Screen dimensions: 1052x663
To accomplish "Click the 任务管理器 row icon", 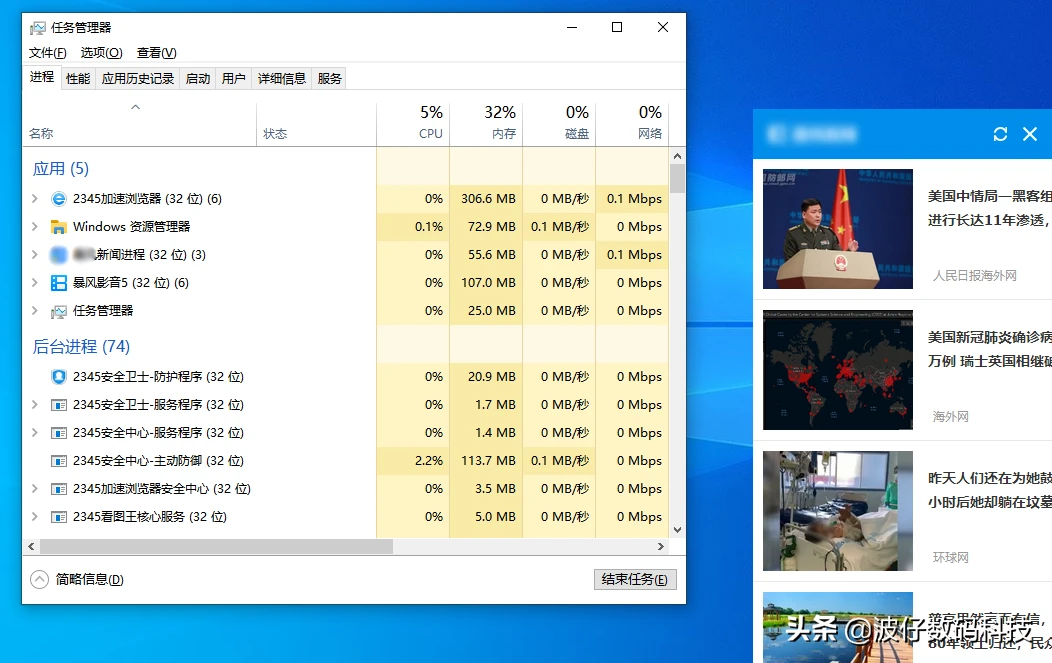I will [x=59, y=311].
